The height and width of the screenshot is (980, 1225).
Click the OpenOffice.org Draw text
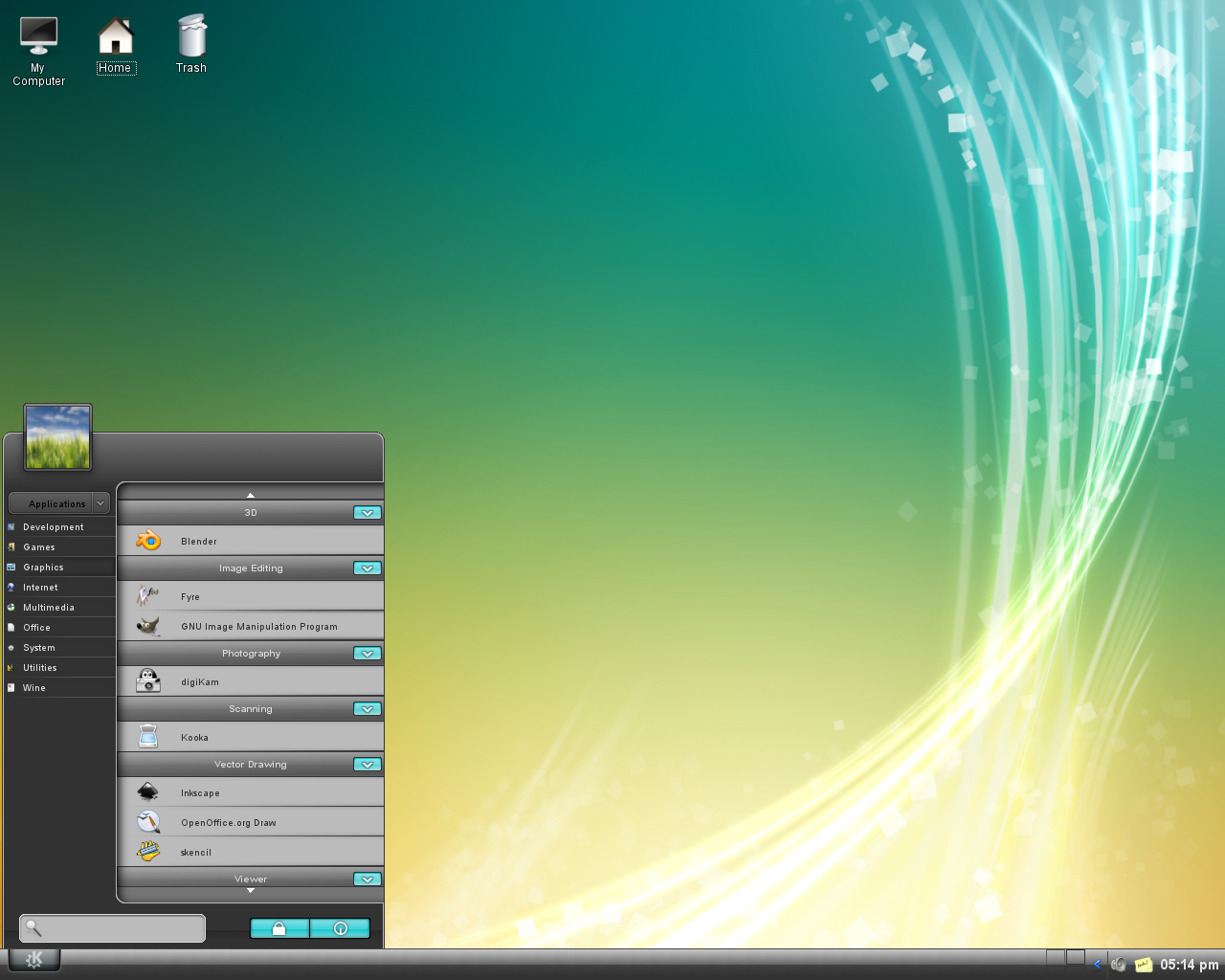click(229, 823)
